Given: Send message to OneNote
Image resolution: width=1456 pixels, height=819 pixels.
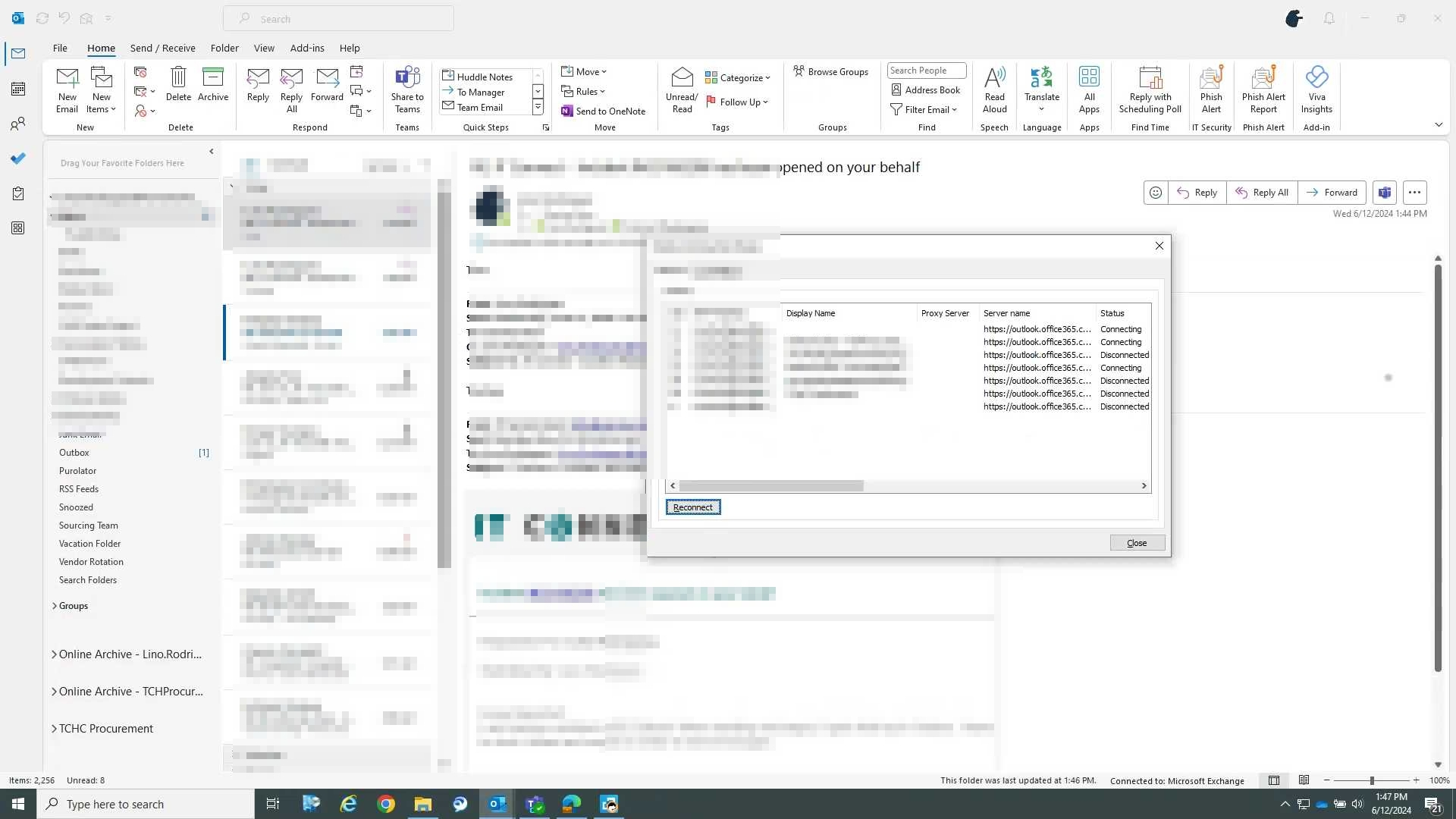Looking at the screenshot, I should tap(603, 111).
